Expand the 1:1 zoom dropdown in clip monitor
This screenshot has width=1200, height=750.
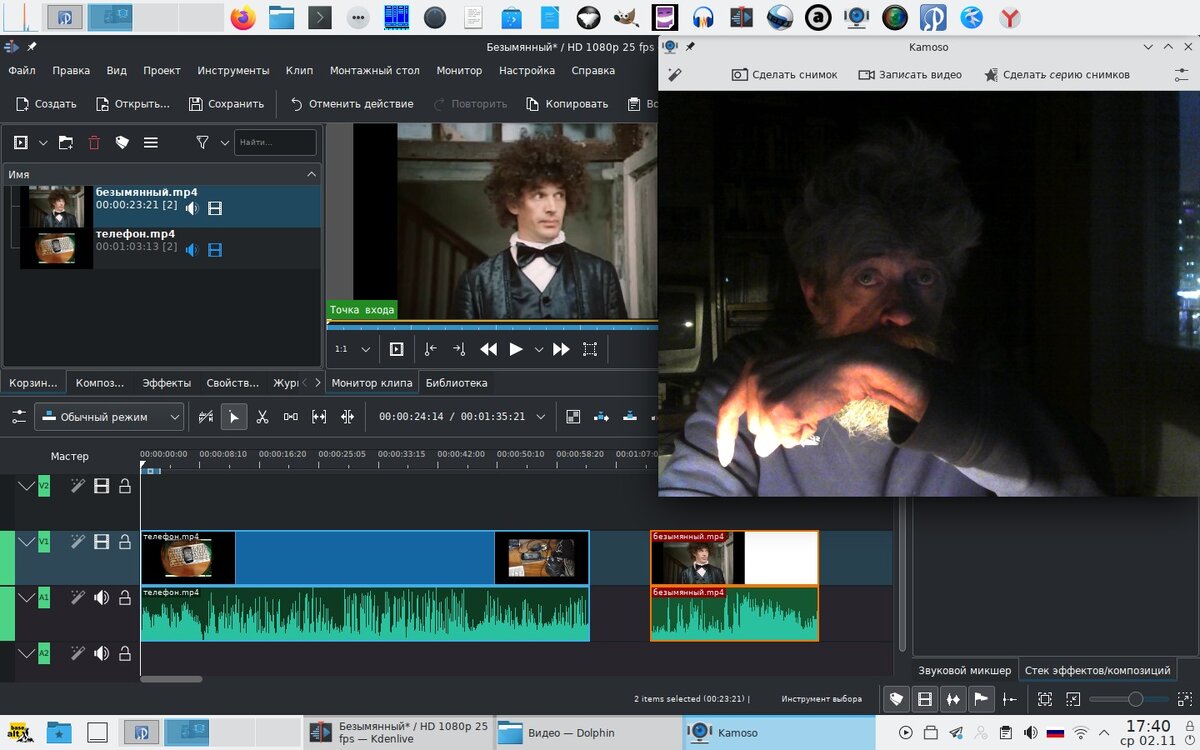click(x=366, y=349)
